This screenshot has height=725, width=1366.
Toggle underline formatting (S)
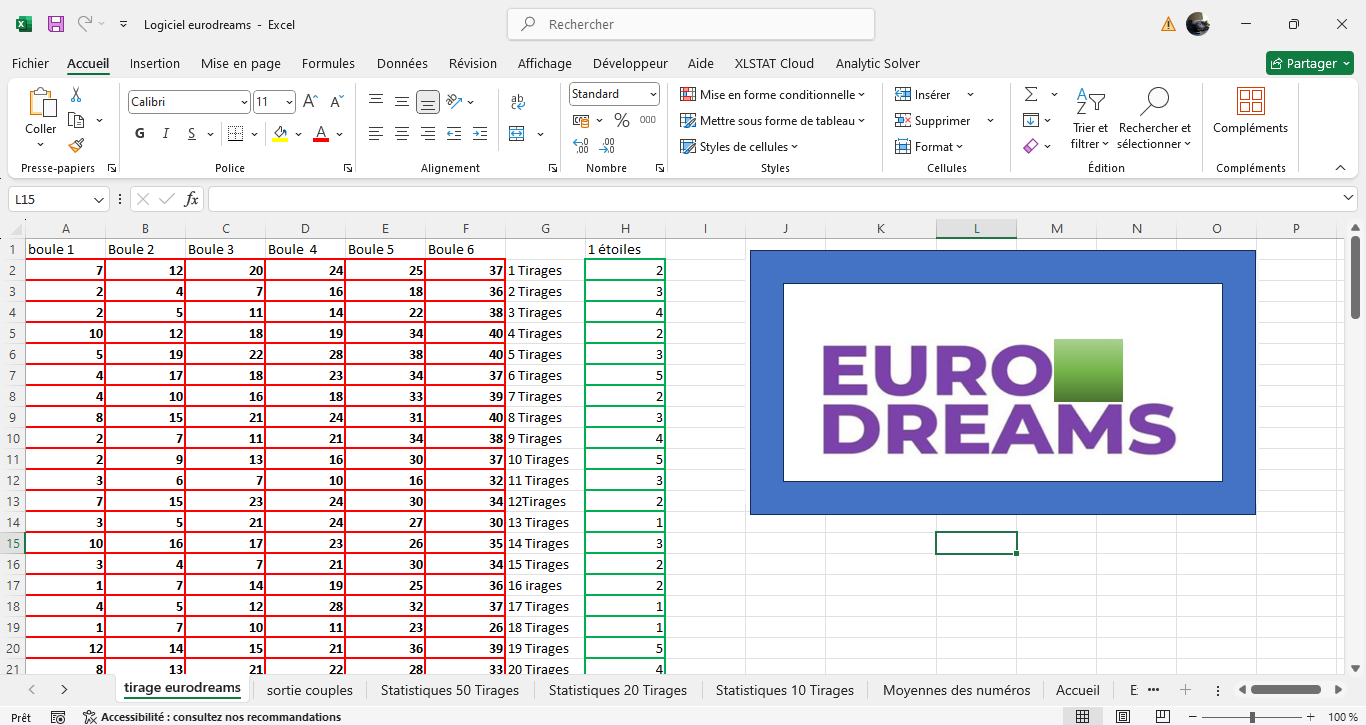pos(192,134)
